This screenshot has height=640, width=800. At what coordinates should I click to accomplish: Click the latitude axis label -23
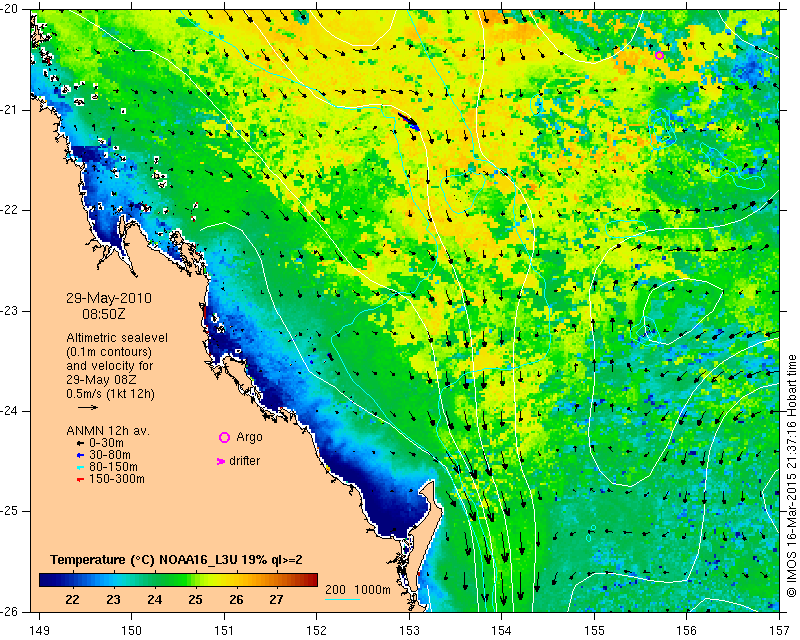[x=9, y=311]
